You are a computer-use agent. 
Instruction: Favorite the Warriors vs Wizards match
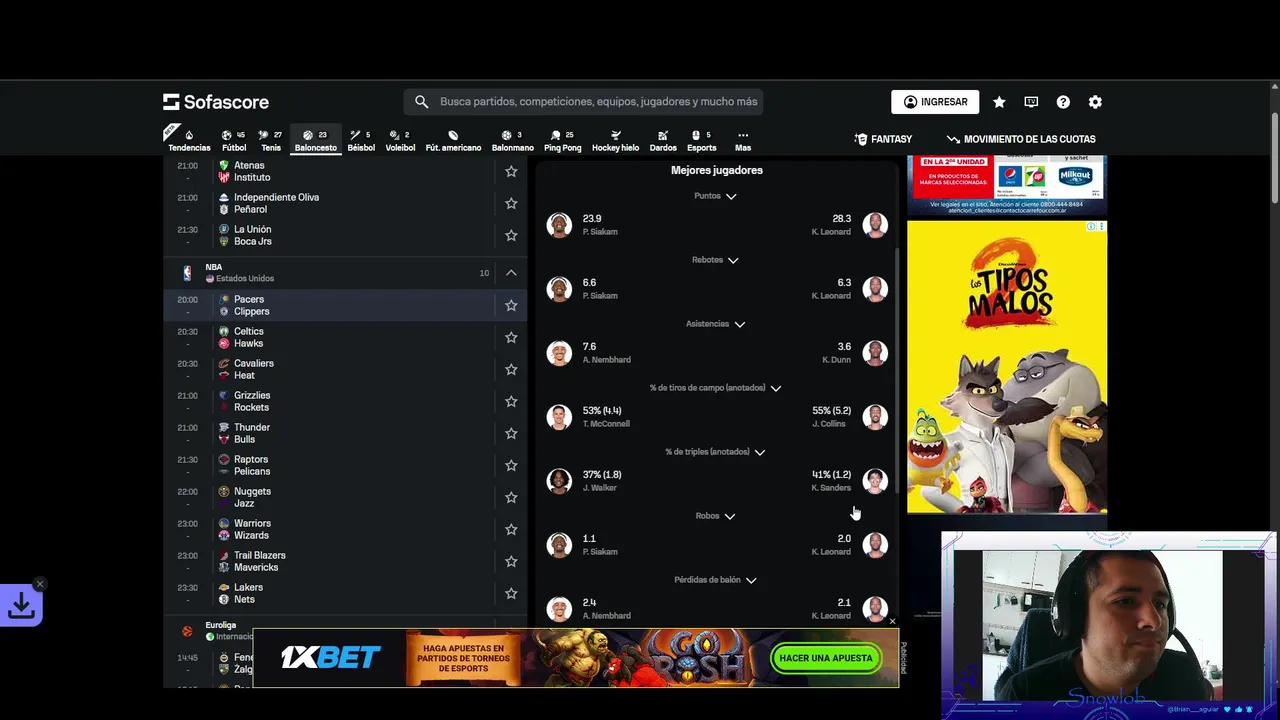(511, 529)
